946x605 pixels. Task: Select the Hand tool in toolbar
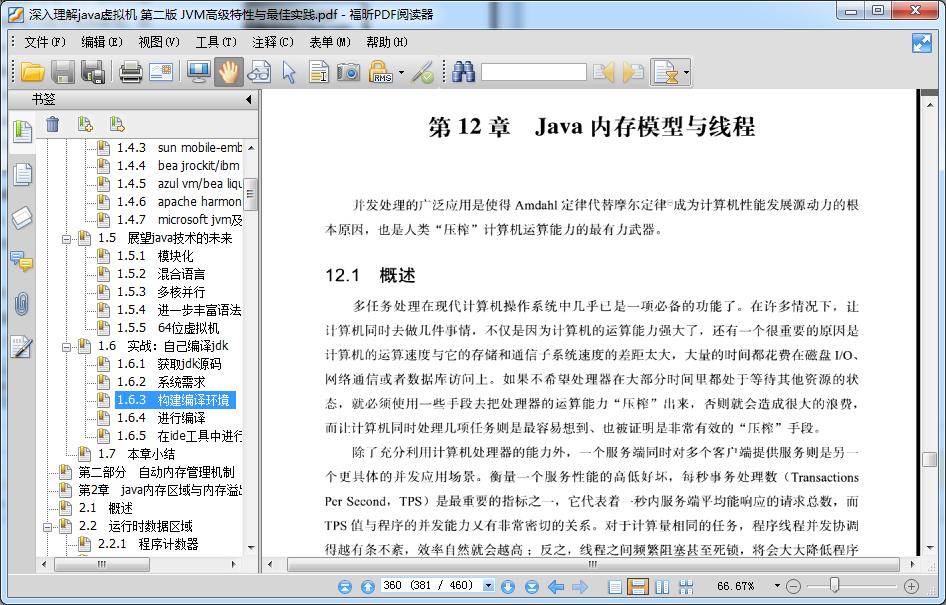coord(228,72)
